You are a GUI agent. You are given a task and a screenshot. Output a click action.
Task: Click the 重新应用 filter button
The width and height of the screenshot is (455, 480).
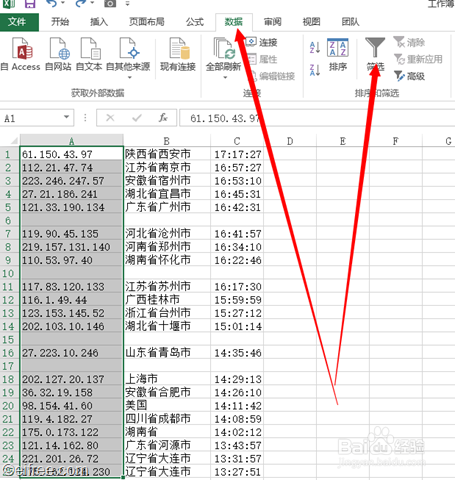point(418,59)
